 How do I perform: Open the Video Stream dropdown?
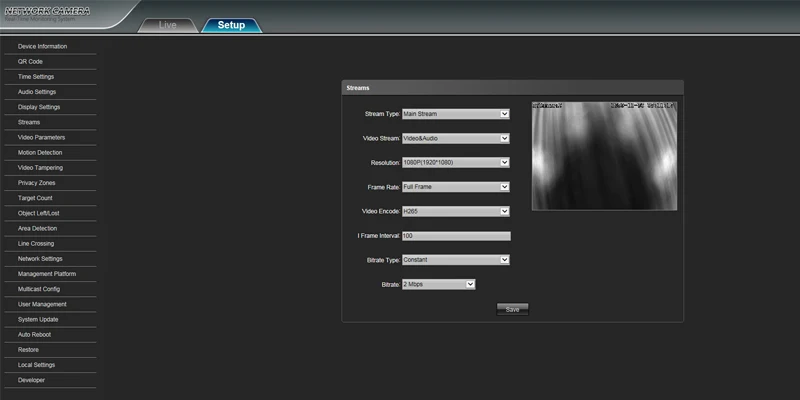(x=456, y=138)
